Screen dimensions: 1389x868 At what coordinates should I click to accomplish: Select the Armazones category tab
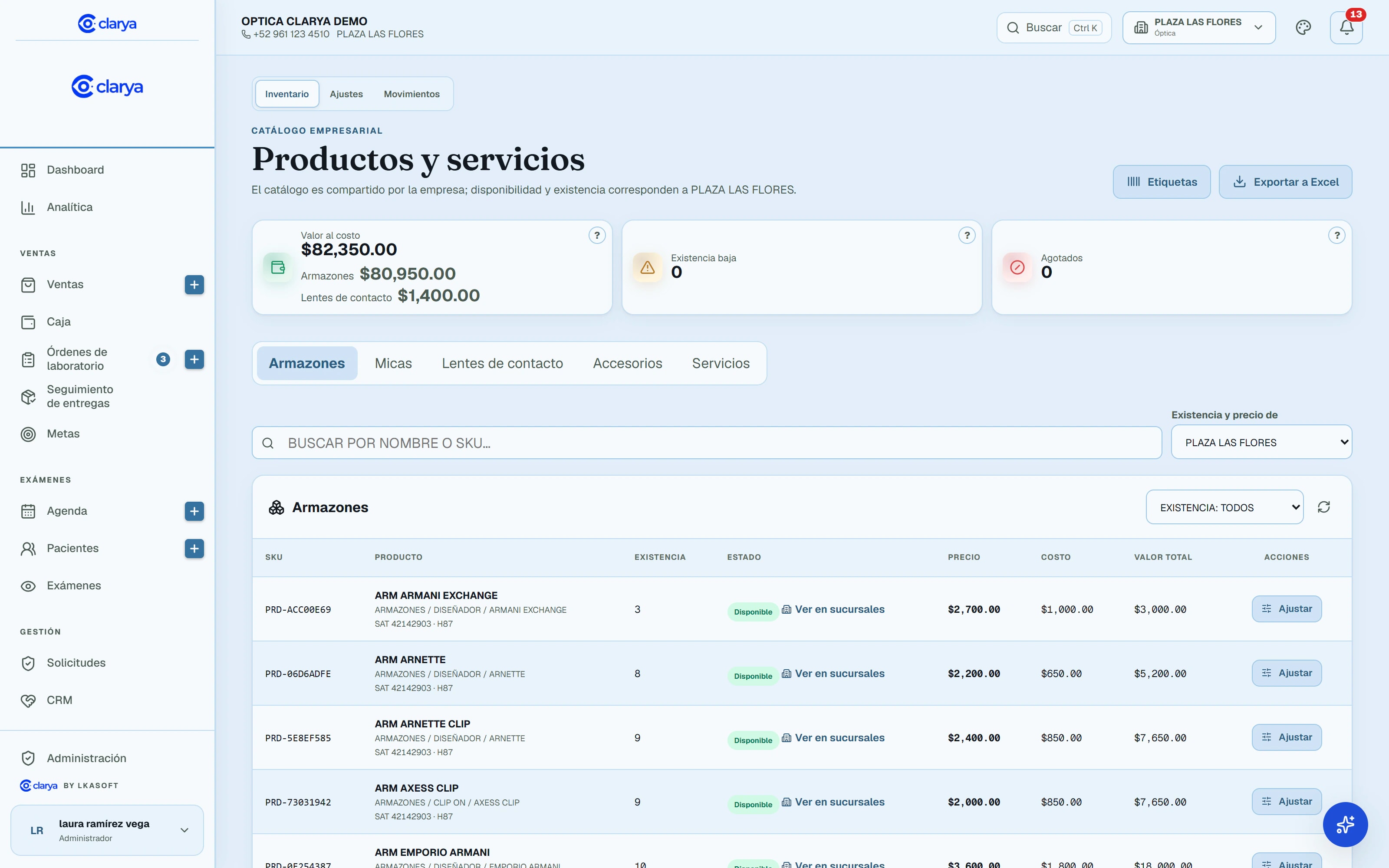click(306, 363)
